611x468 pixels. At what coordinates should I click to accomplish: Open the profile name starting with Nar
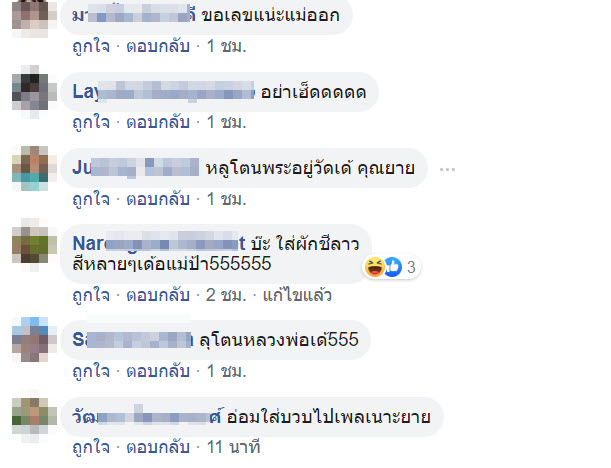point(159,244)
